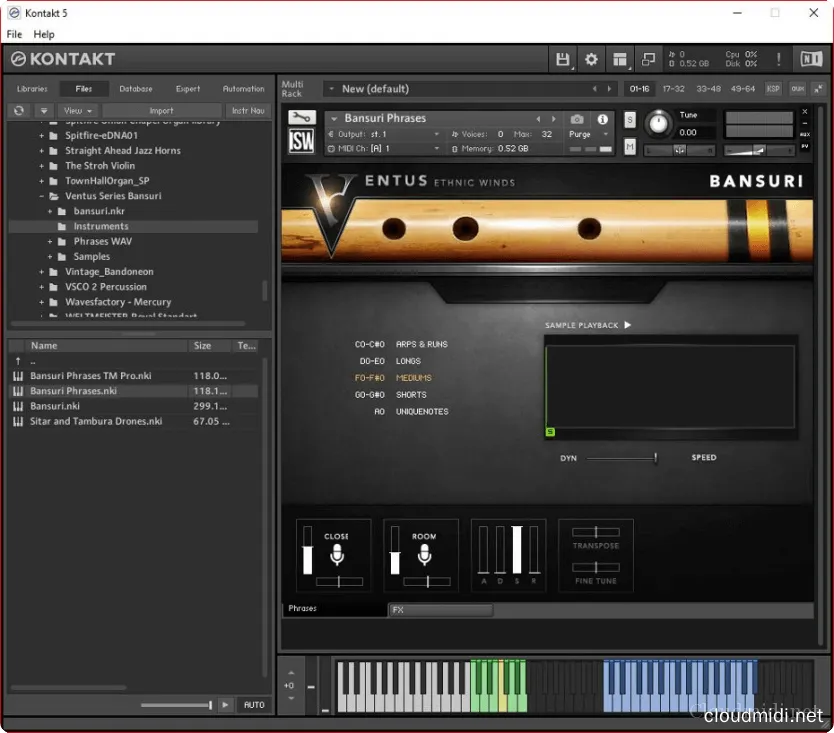Screen dimensions: 834x733
Task: Open options via the gear icon
Action: coord(591,59)
